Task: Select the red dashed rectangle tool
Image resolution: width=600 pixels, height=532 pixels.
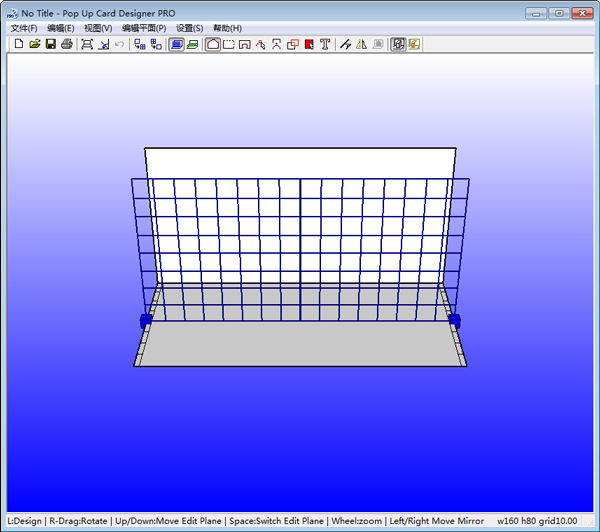Action: [x=228, y=44]
